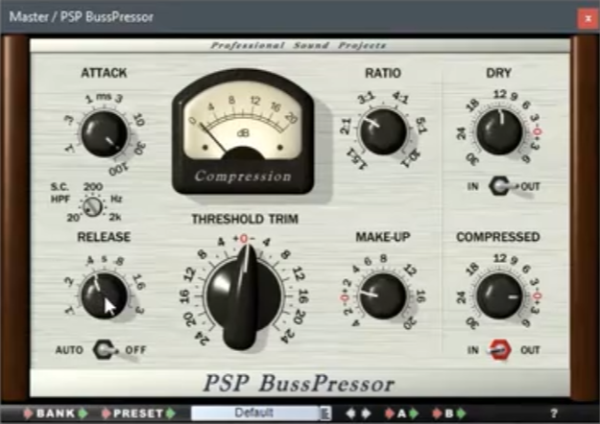Open help with the question mark

[553, 414]
